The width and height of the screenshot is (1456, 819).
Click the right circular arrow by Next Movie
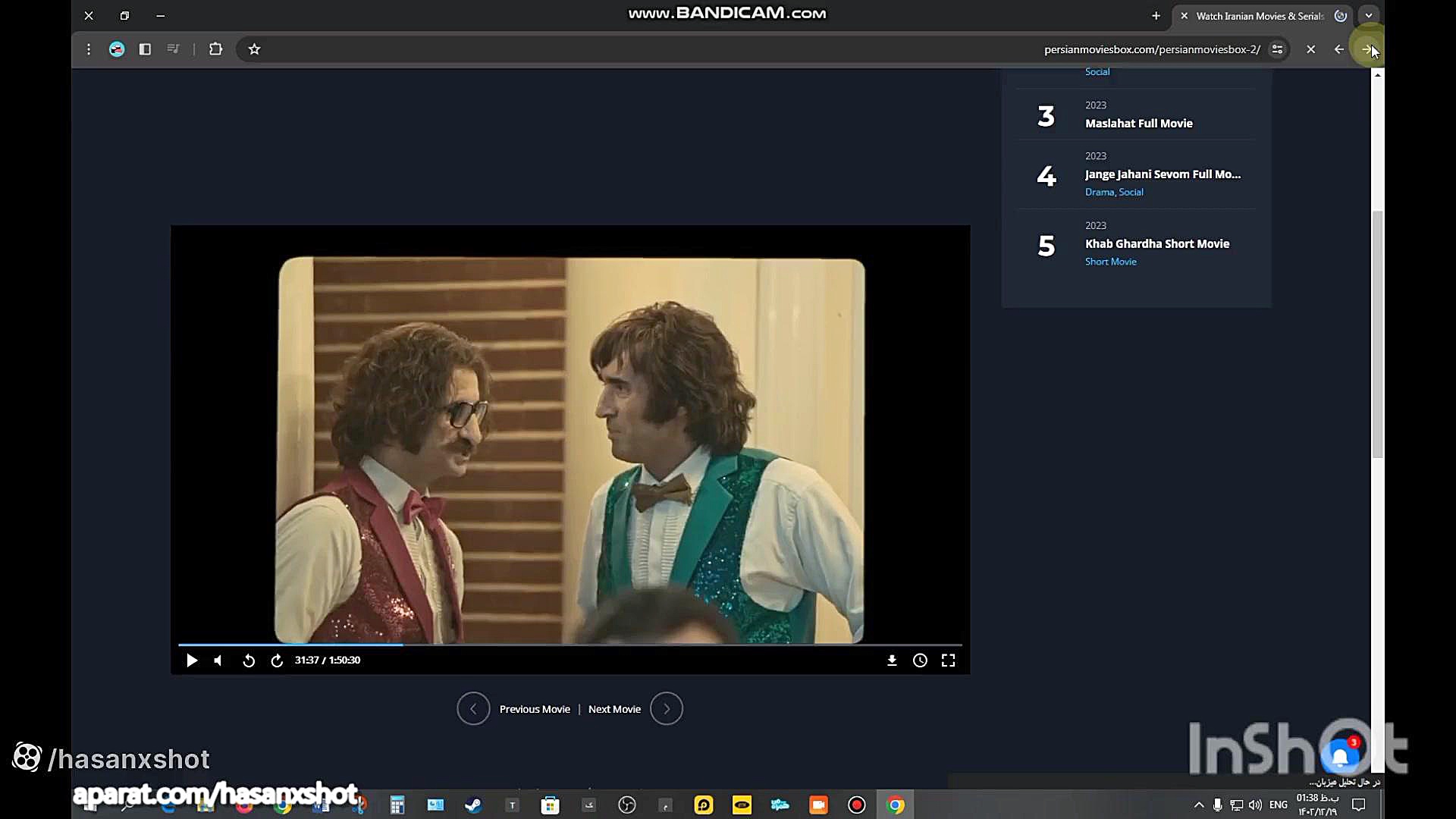[667, 709]
